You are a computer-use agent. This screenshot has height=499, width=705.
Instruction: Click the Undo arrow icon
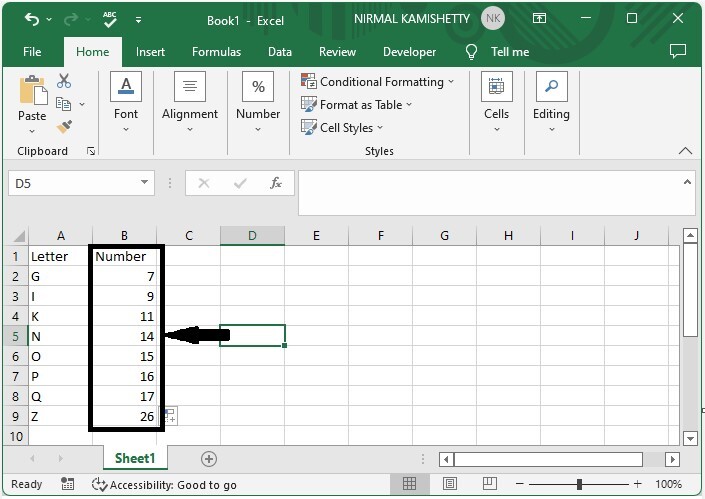tap(32, 19)
